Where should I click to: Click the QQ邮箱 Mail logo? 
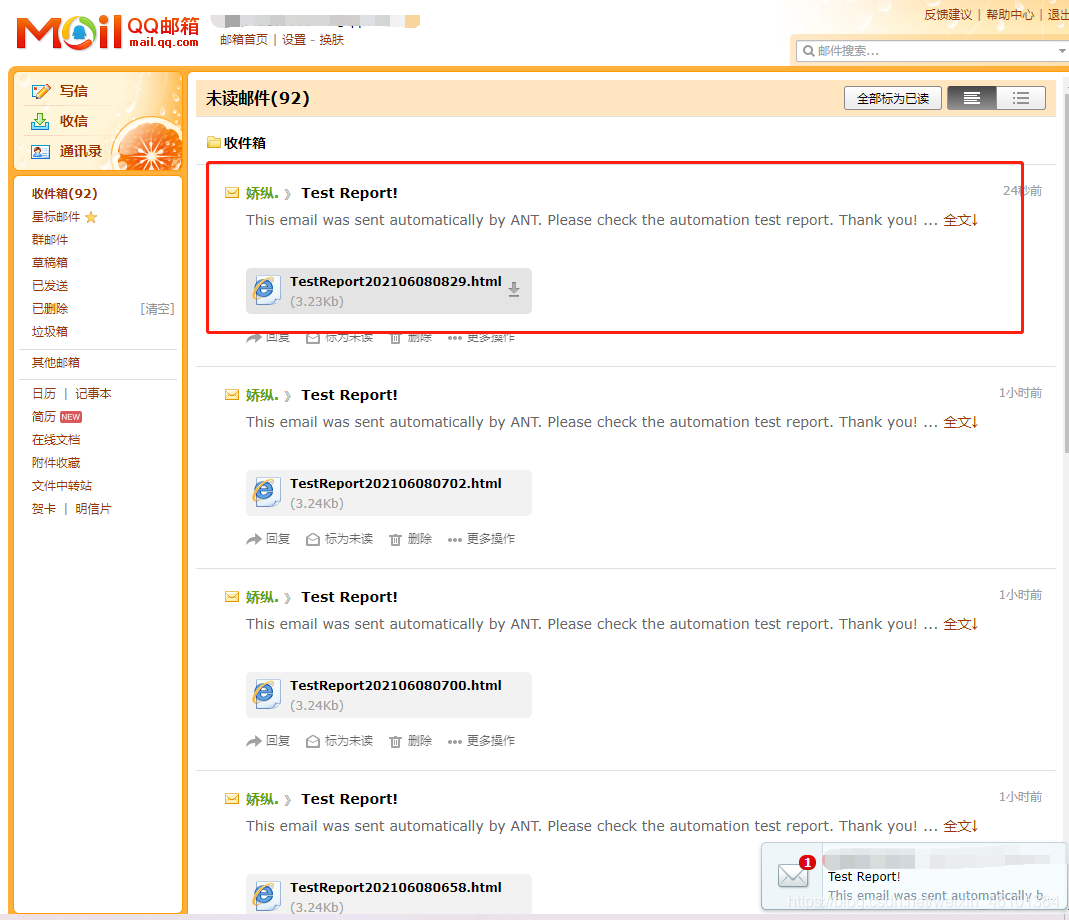click(108, 32)
